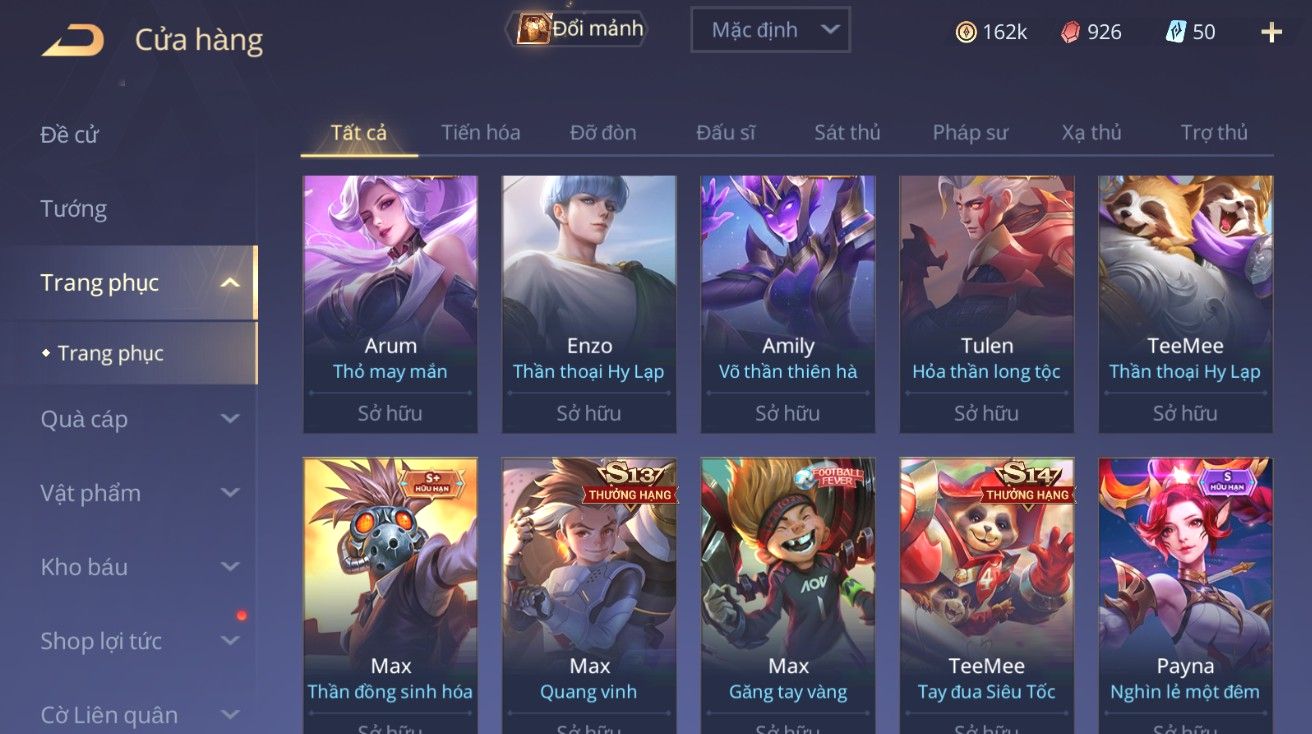Tap the gold coin currency icon
1312x734 pixels.
pyautogui.click(x=966, y=32)
